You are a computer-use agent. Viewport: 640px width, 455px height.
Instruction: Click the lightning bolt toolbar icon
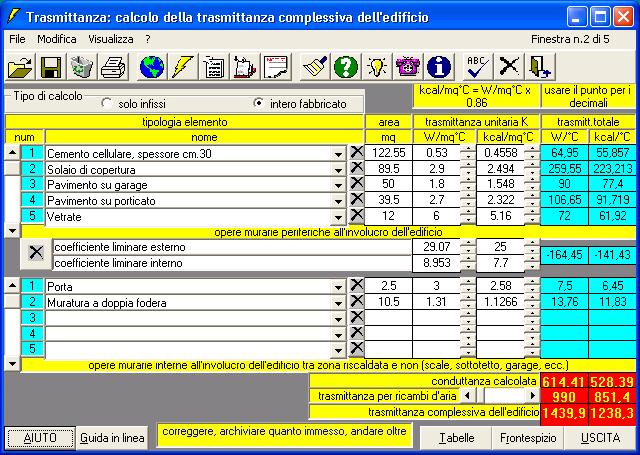coord(181,67)
